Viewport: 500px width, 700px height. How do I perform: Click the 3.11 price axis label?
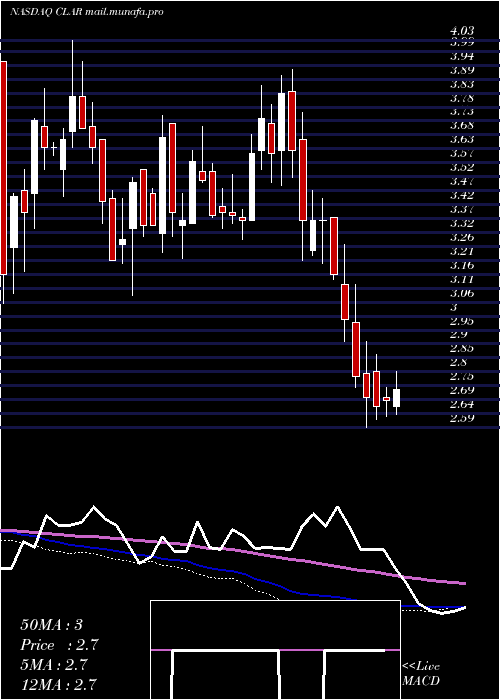[462, 279]
